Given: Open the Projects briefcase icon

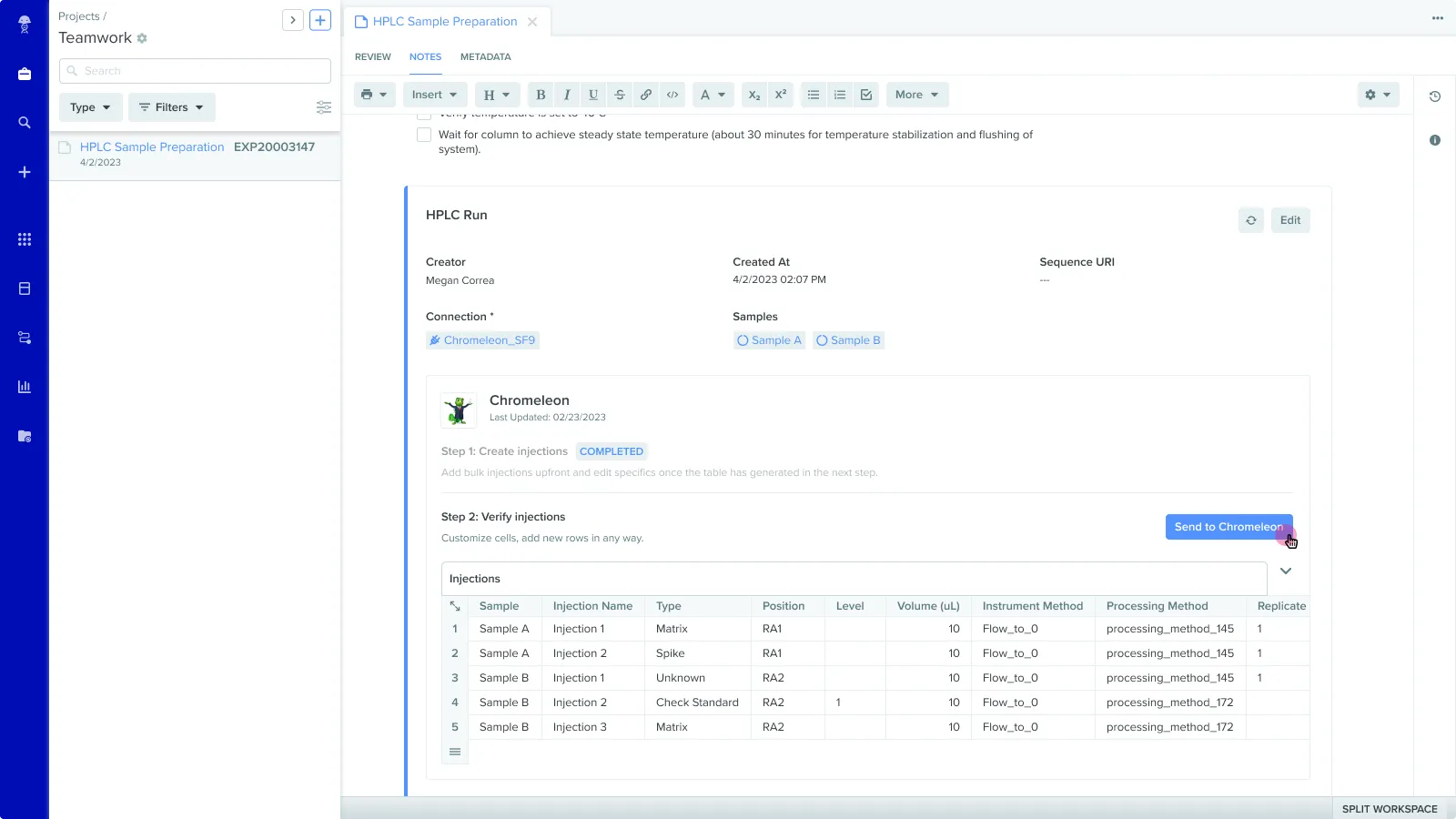Looking at the screenshot, I should point(25,74).
